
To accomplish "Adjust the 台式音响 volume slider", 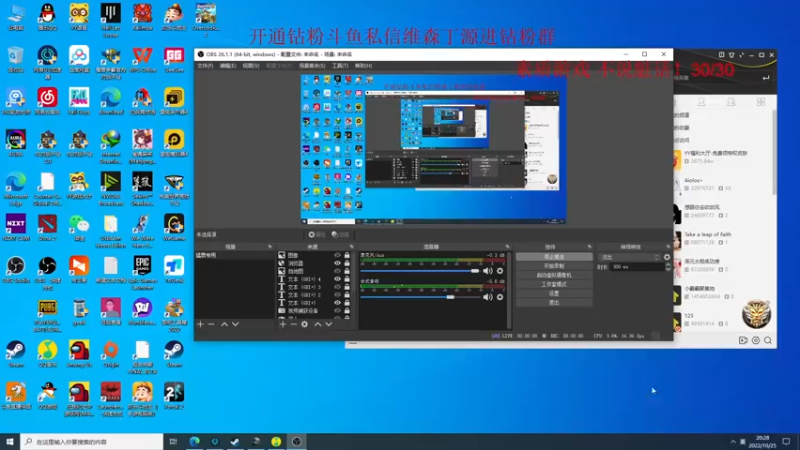I will [420, 297].
